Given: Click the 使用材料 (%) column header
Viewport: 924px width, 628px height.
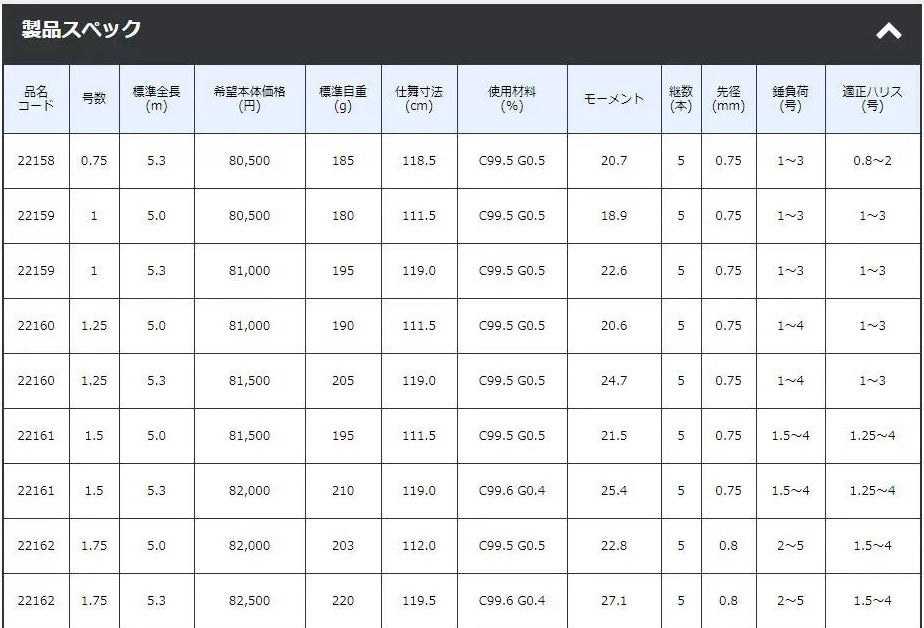Looking at the screenshot, I should click(x=512, y=98).
